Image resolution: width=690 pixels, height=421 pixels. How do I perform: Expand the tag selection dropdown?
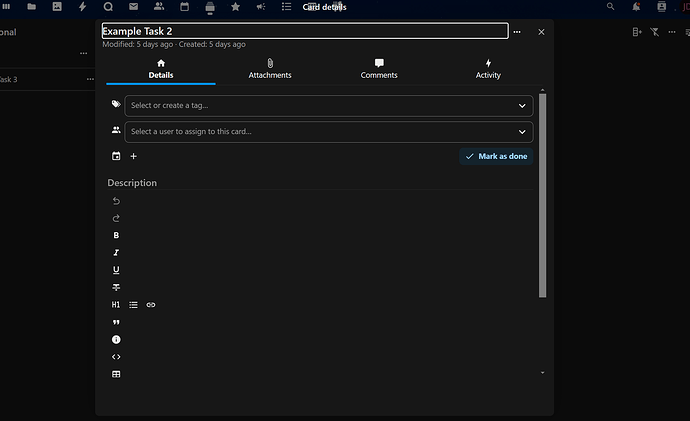(522, 105)
